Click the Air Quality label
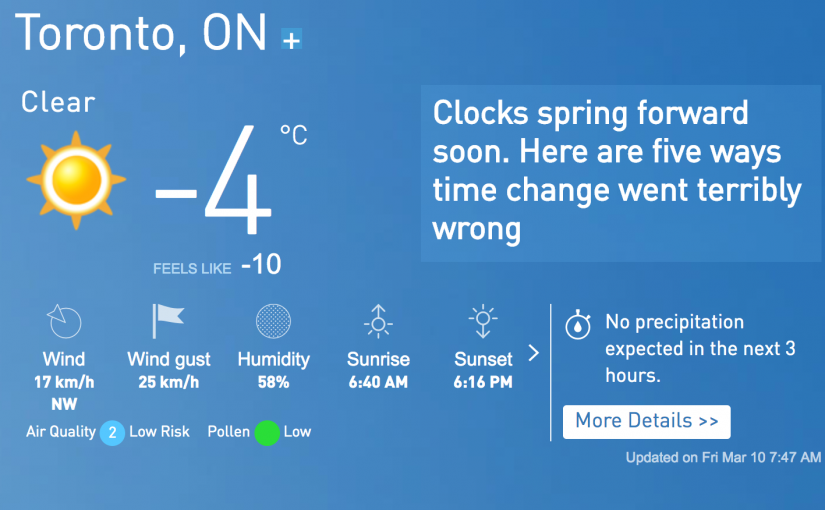 coord(61,432)
